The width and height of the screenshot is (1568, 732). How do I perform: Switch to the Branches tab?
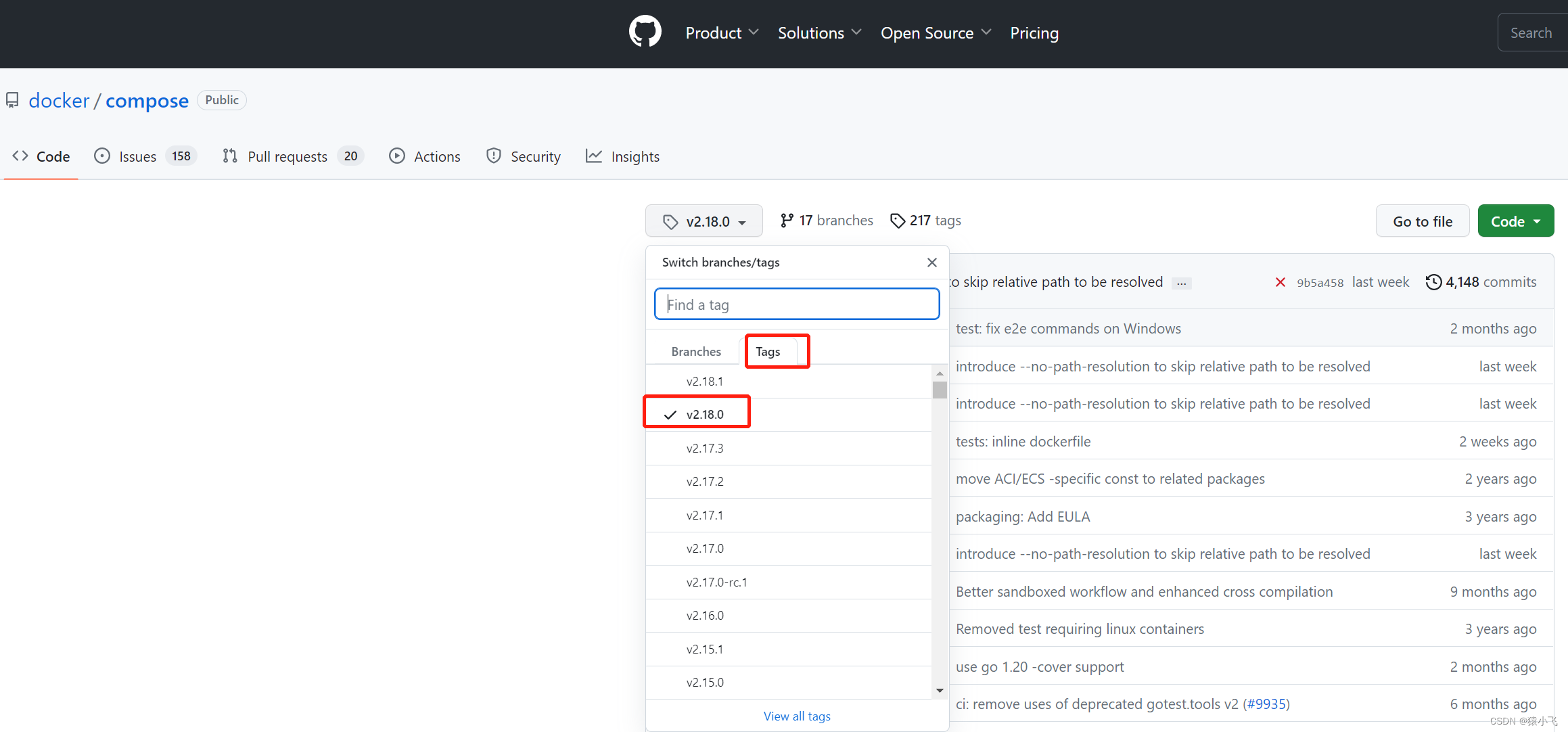click(x=695, y=351)
